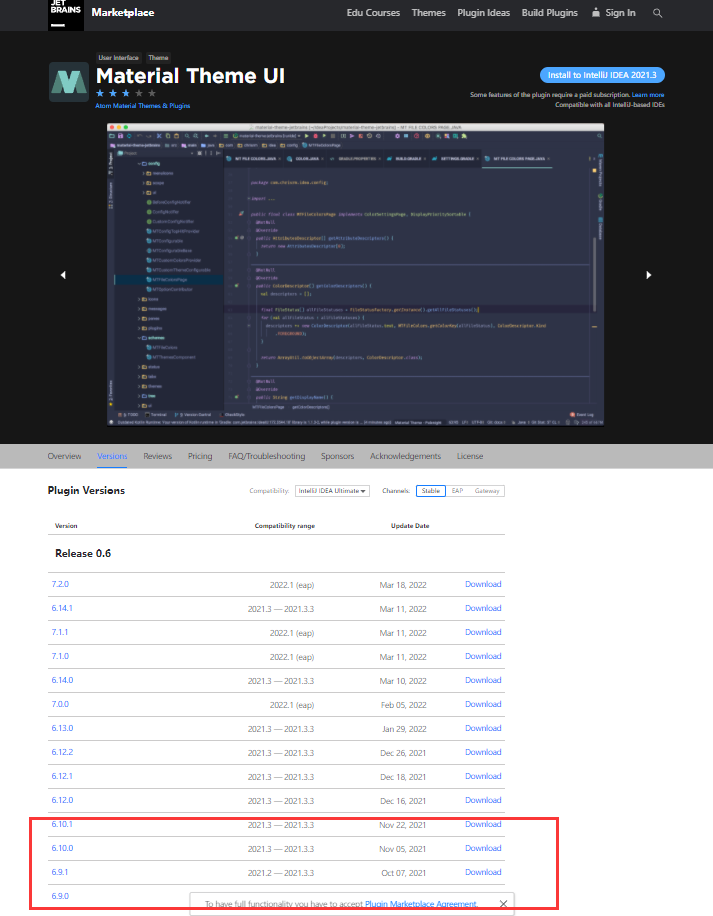Screen dimensions: 713x916
Task: Switch to the Overview tab
Action: pos(64,456)
